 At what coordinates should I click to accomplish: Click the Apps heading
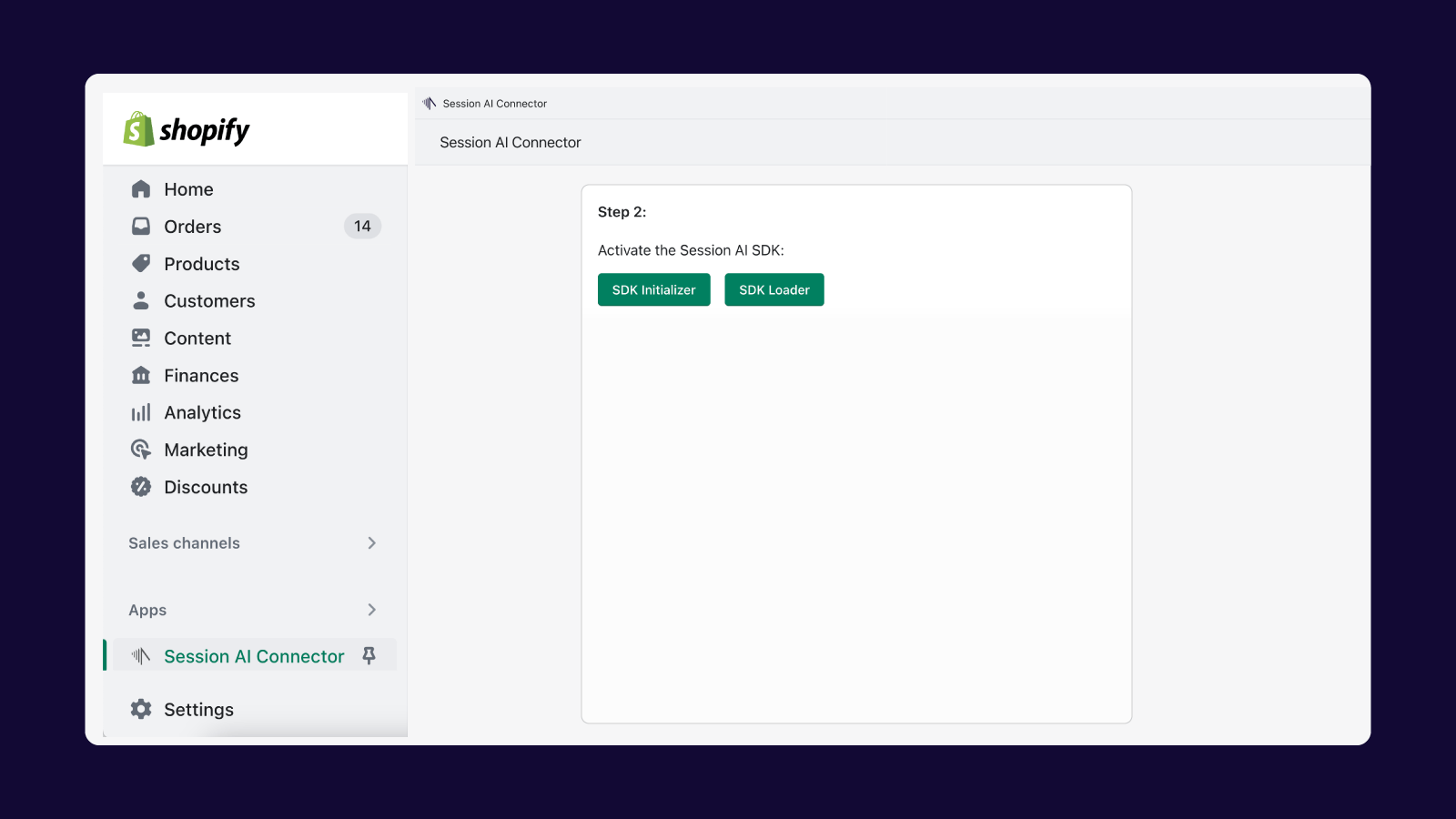[x=147, y=611]
